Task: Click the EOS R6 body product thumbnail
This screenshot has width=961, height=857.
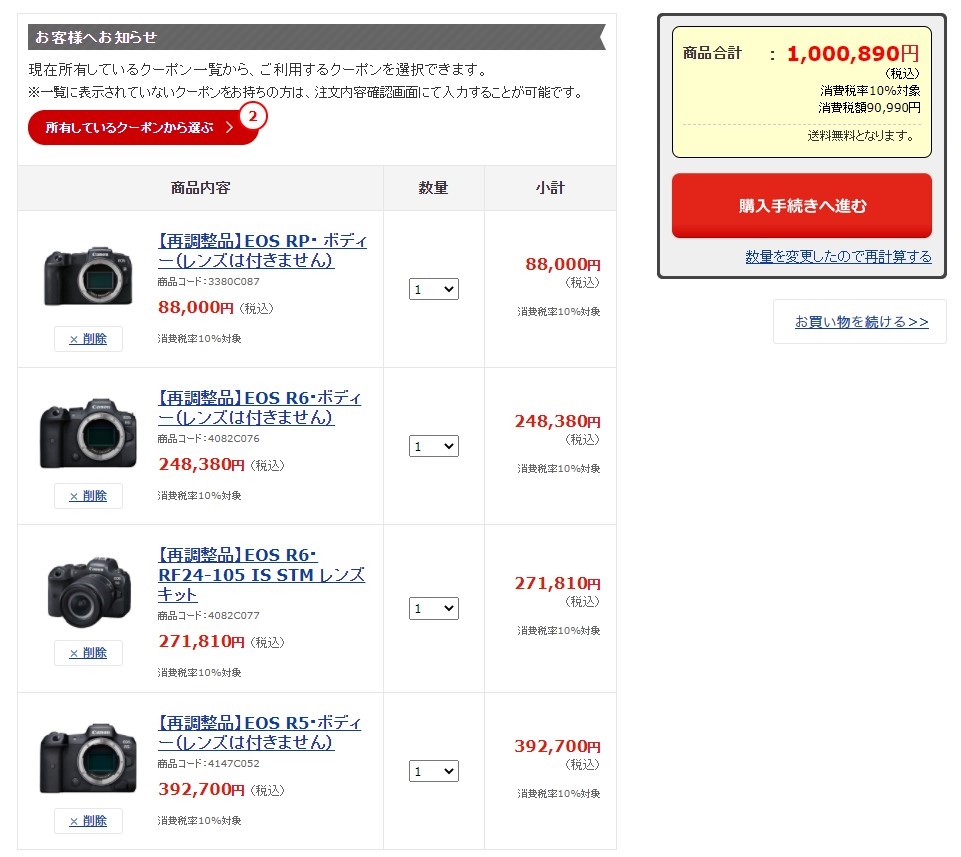Action: tap(88, 432)
